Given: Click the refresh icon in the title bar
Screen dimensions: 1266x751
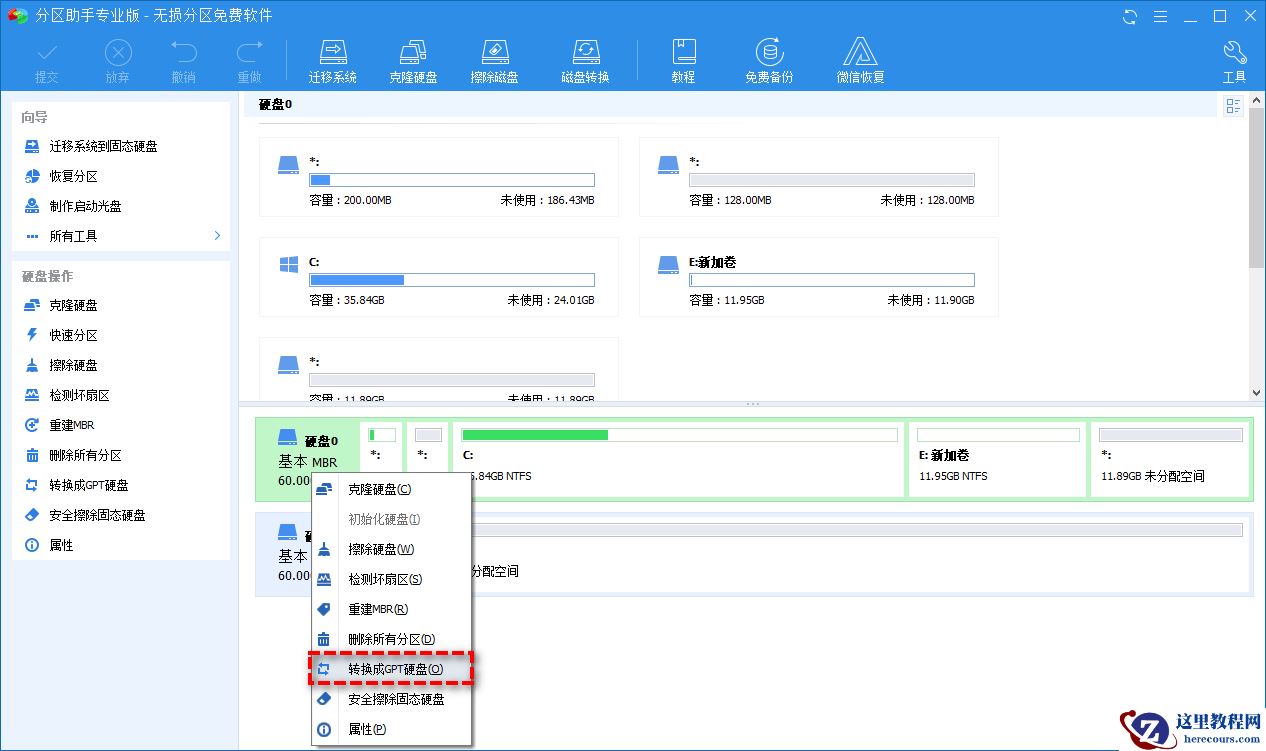Looking at the screenshot, I should point(1131,16).
